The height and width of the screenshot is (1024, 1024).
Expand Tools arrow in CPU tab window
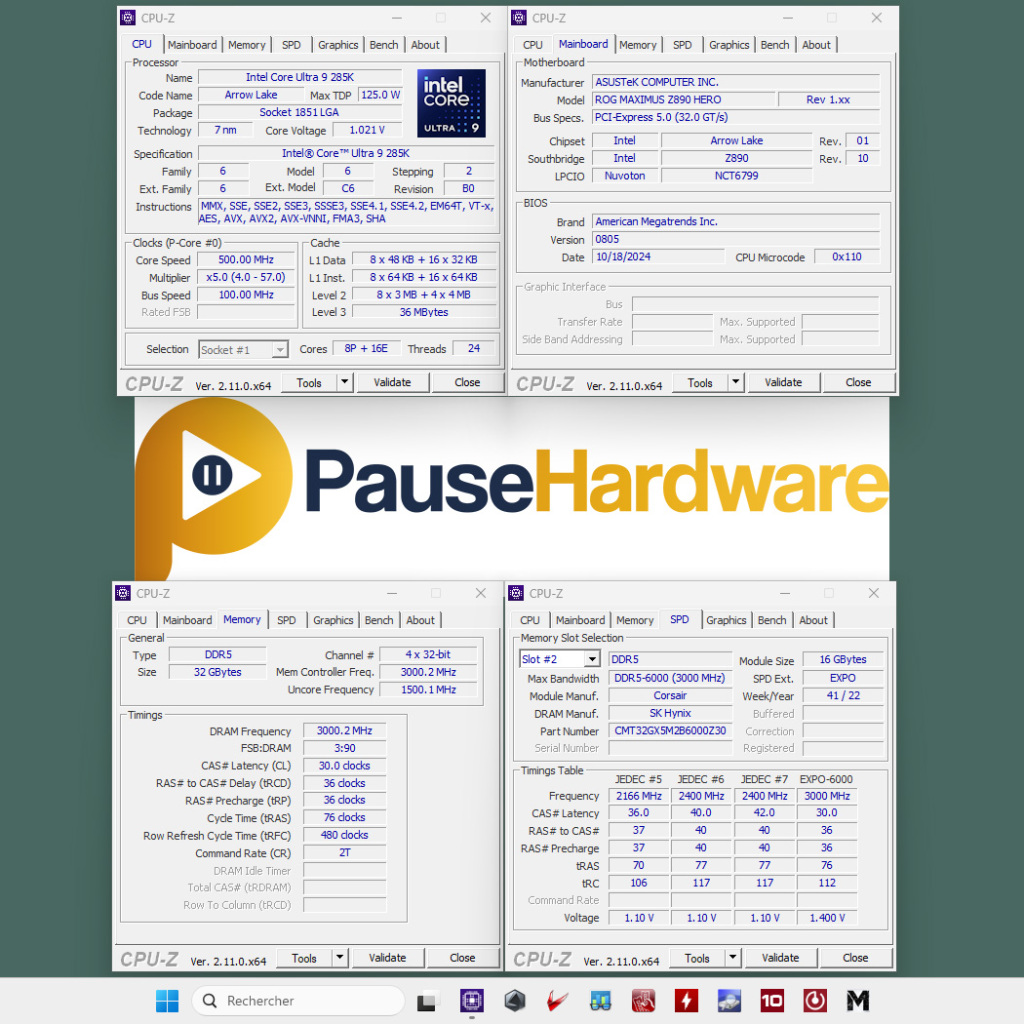[x=345, y=382]
